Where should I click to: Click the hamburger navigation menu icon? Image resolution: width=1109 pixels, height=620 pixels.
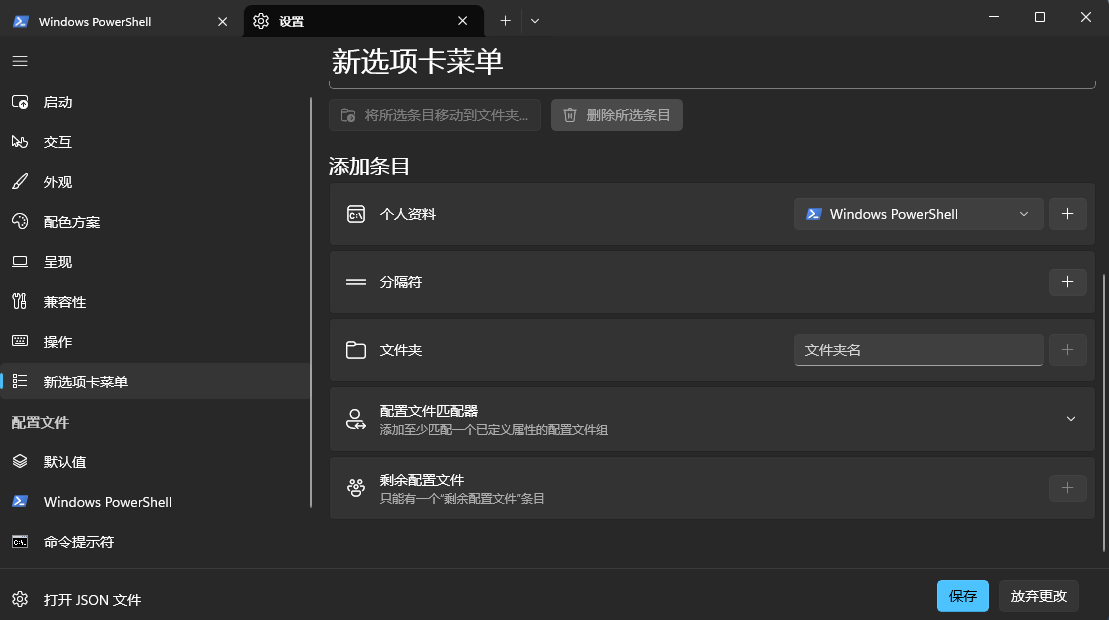point(20,61)
